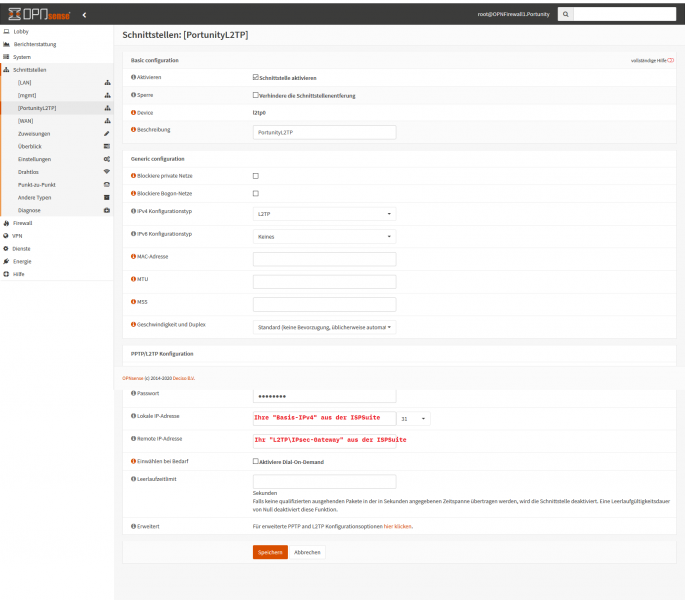Open Firewall menu in sidebar
The height and width of the screenshot is (600, 685).
tap(24, 223)
